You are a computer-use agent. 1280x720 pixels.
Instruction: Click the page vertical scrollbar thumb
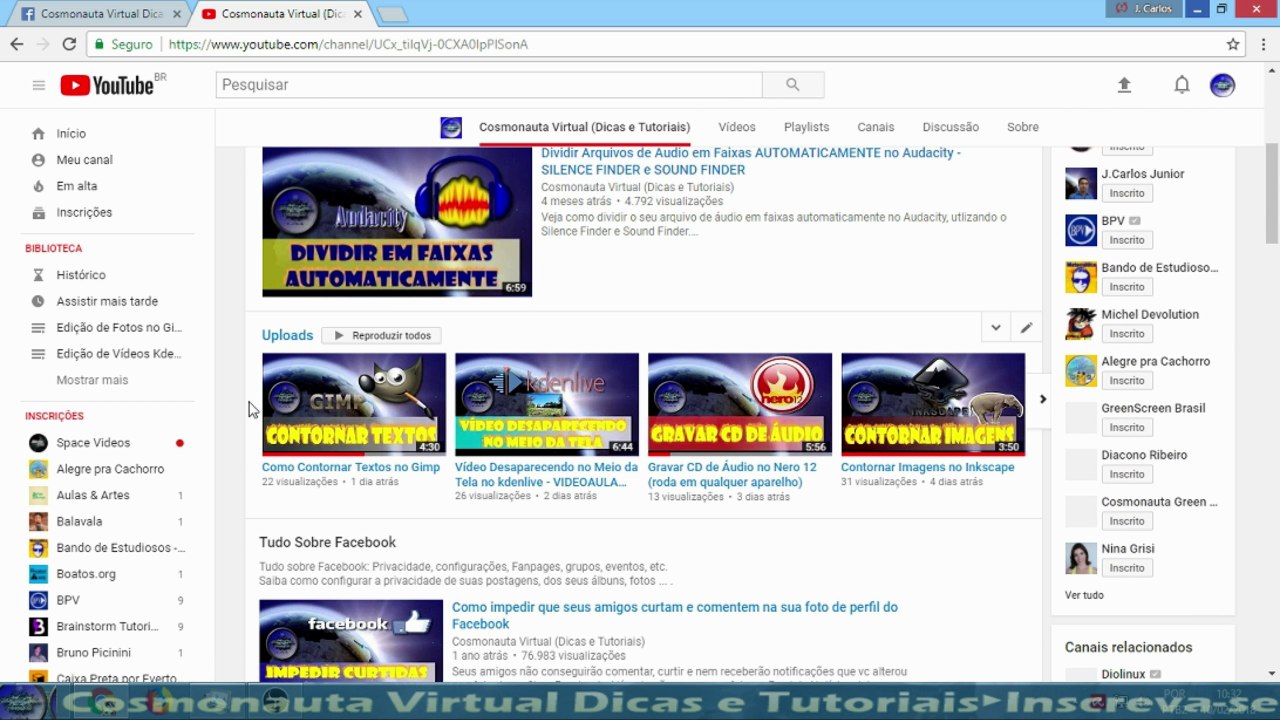tap(1272, 192)
